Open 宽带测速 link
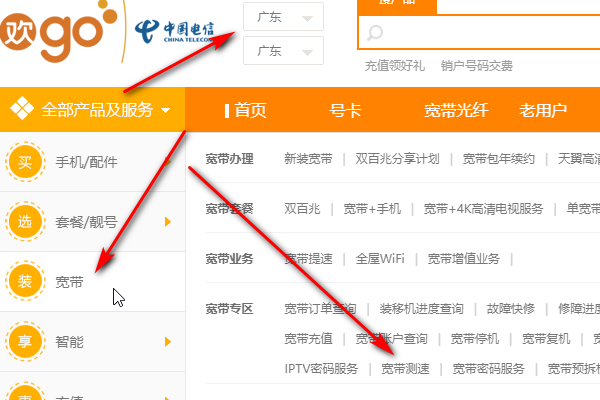The width and height of the screenshot is (600, 400). [x=405, y=369]
